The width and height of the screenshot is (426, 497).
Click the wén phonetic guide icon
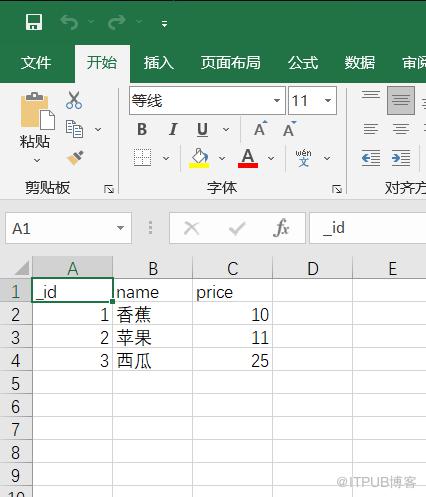coord(303,158)
